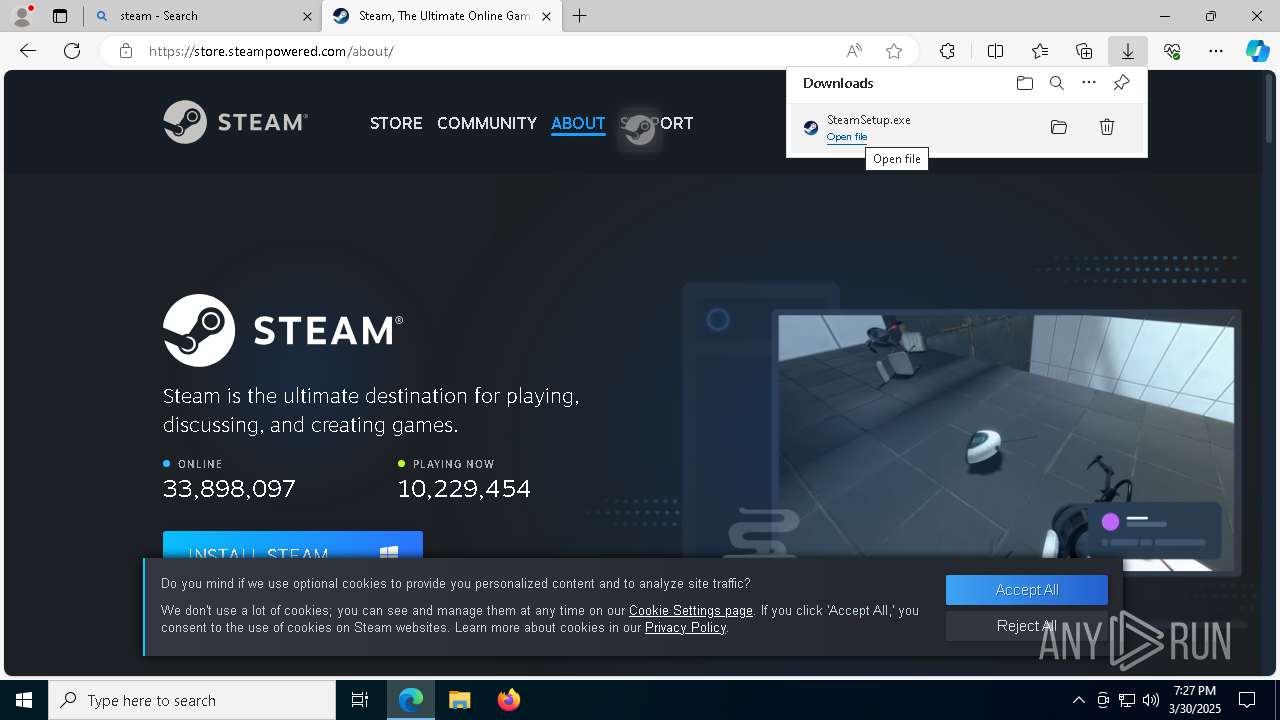Accept all cookies
The height and width of the screenshot is (720, 1280).
1027,590
